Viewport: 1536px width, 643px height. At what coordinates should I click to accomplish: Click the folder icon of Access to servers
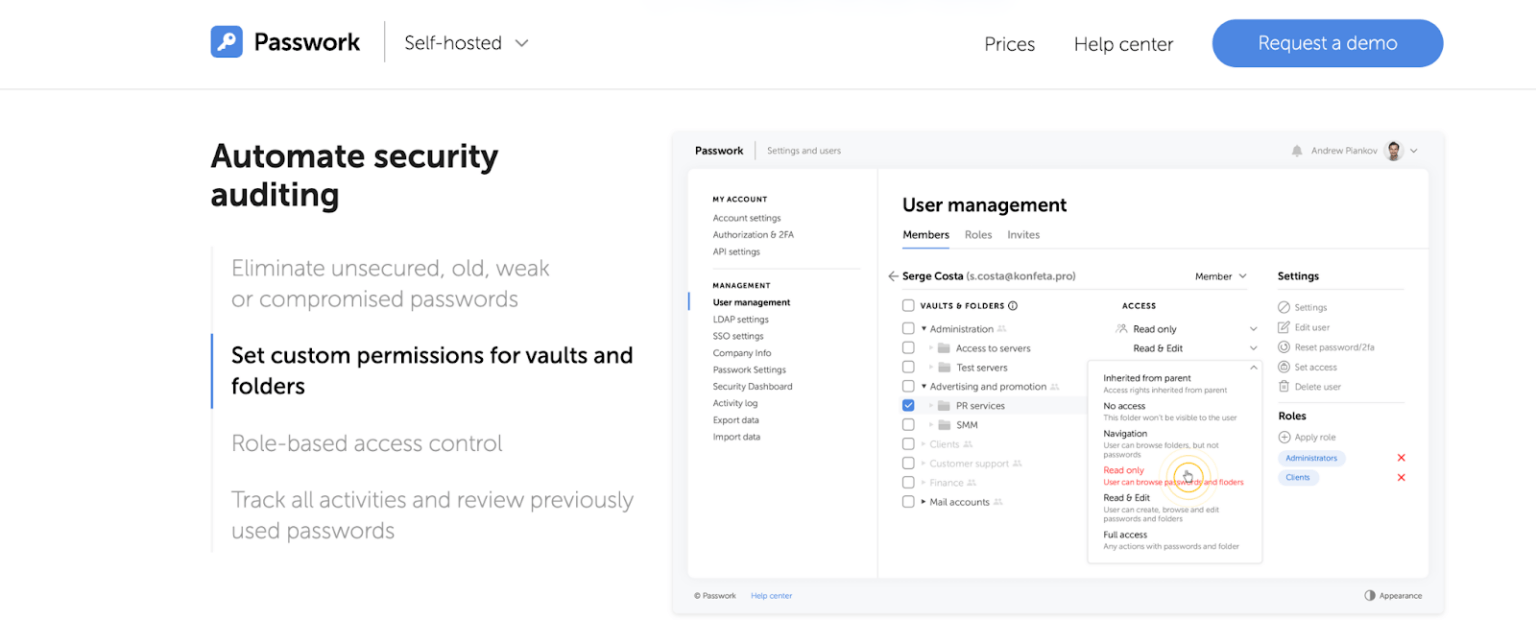coord(943,348)
